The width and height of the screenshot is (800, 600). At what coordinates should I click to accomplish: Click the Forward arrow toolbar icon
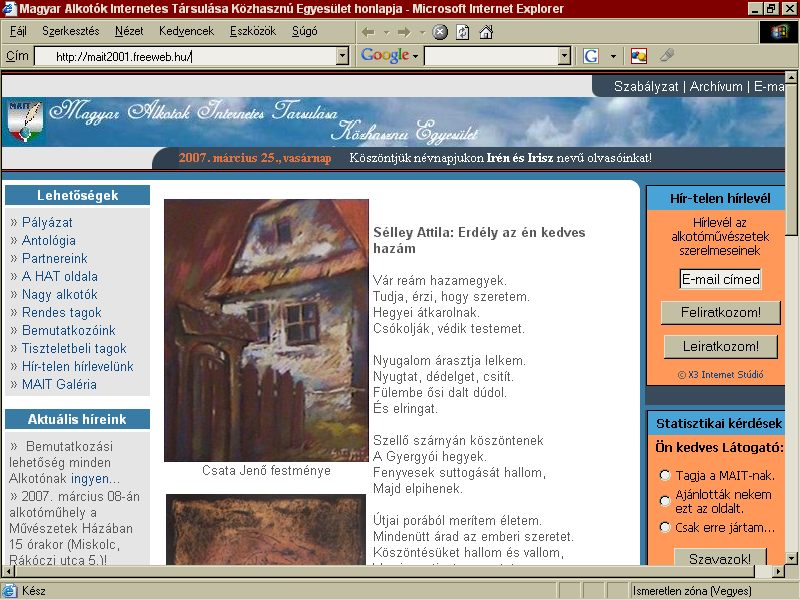(x=404, y=32)
